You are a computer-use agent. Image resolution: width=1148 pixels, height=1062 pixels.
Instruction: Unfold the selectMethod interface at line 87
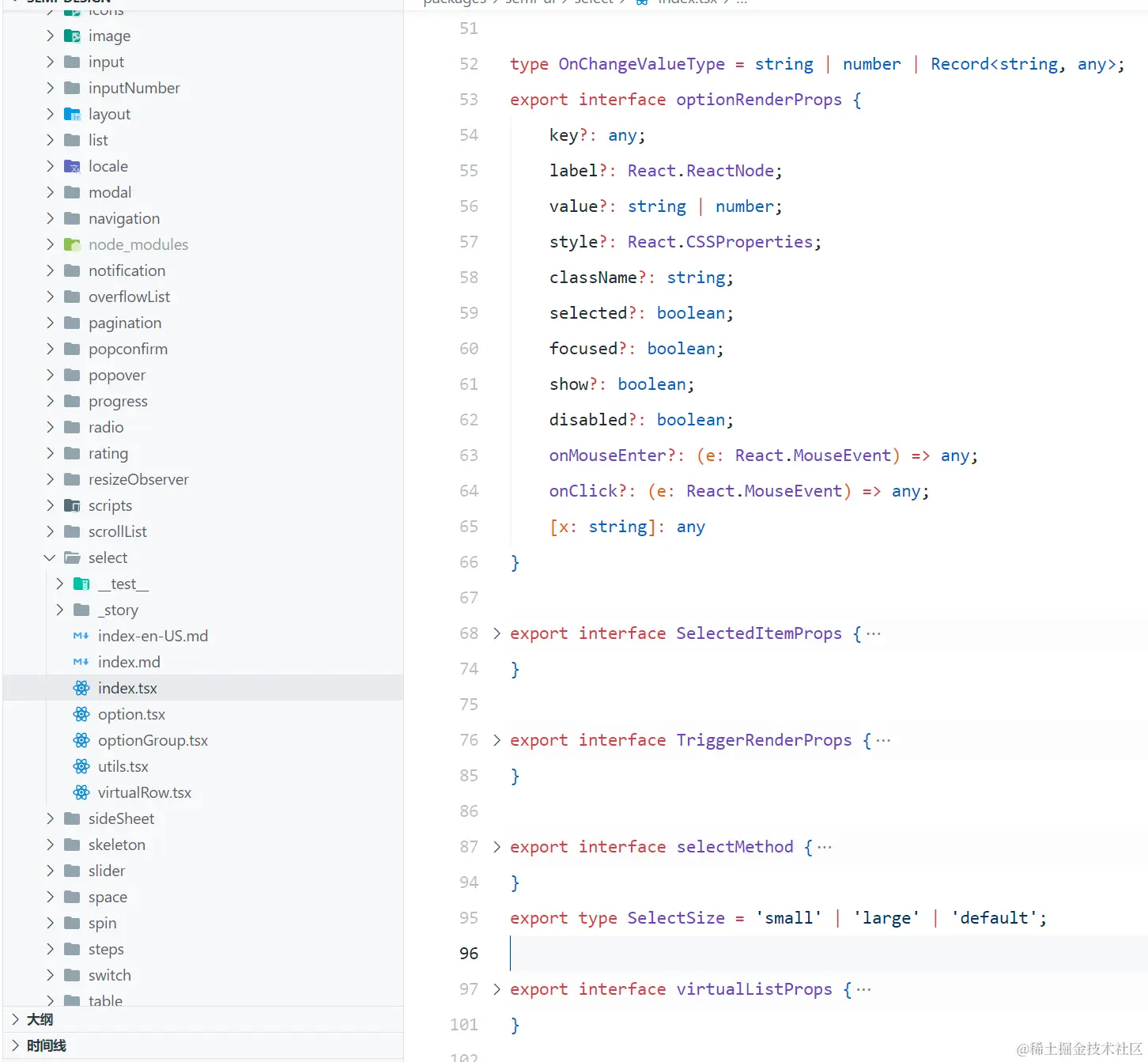[x=497, y=847]
